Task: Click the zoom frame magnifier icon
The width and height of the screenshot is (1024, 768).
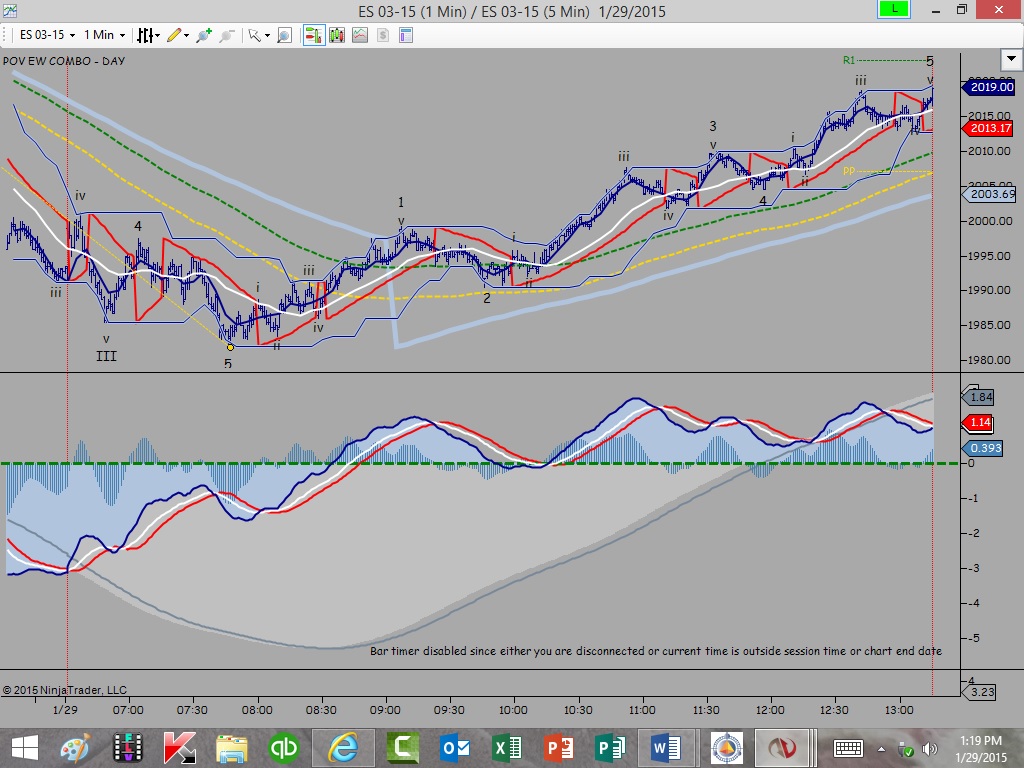Action: click(x=285, y=35)
